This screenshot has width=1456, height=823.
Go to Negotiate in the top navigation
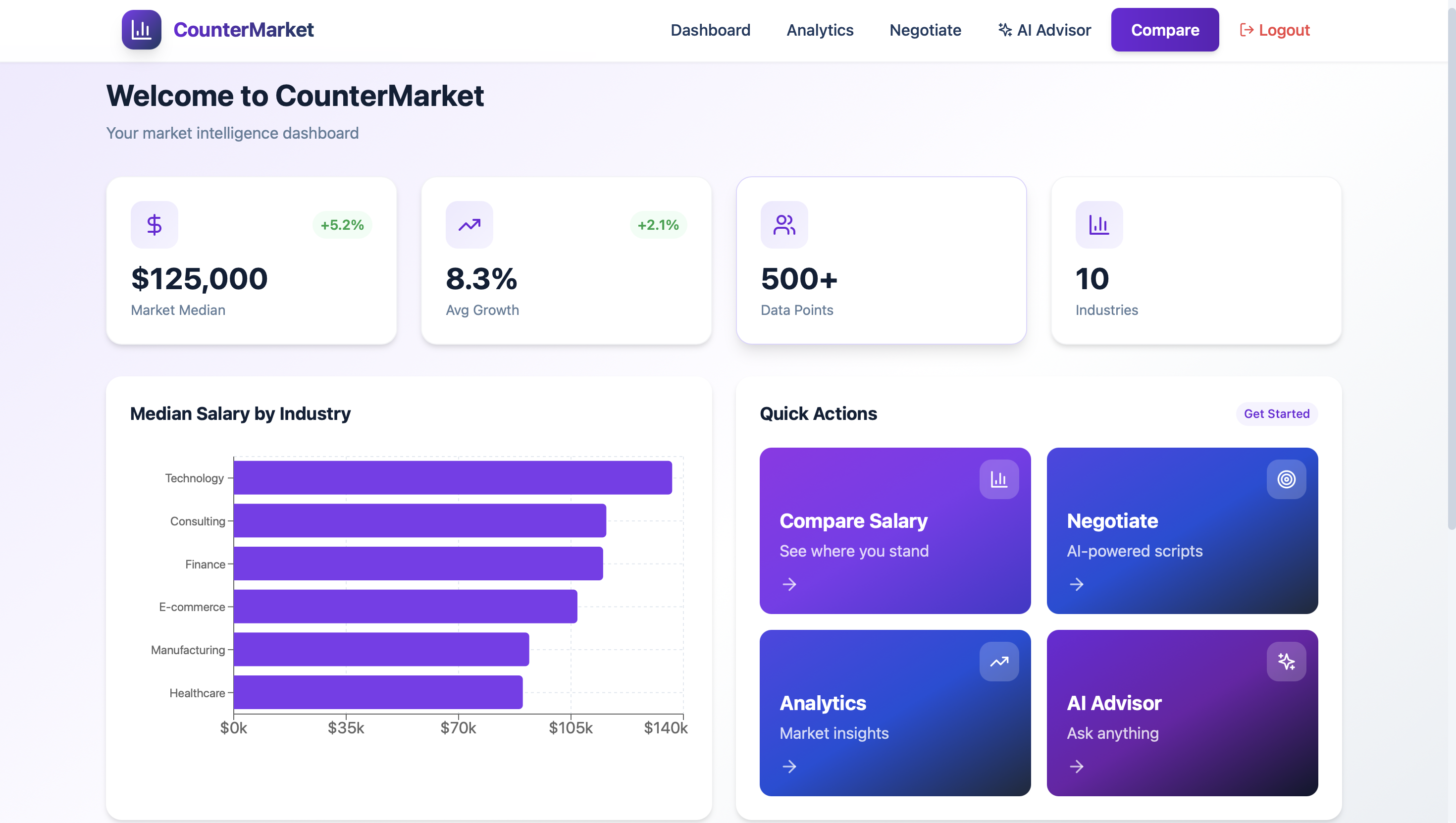pyautogui.click(x=925, y=30)
